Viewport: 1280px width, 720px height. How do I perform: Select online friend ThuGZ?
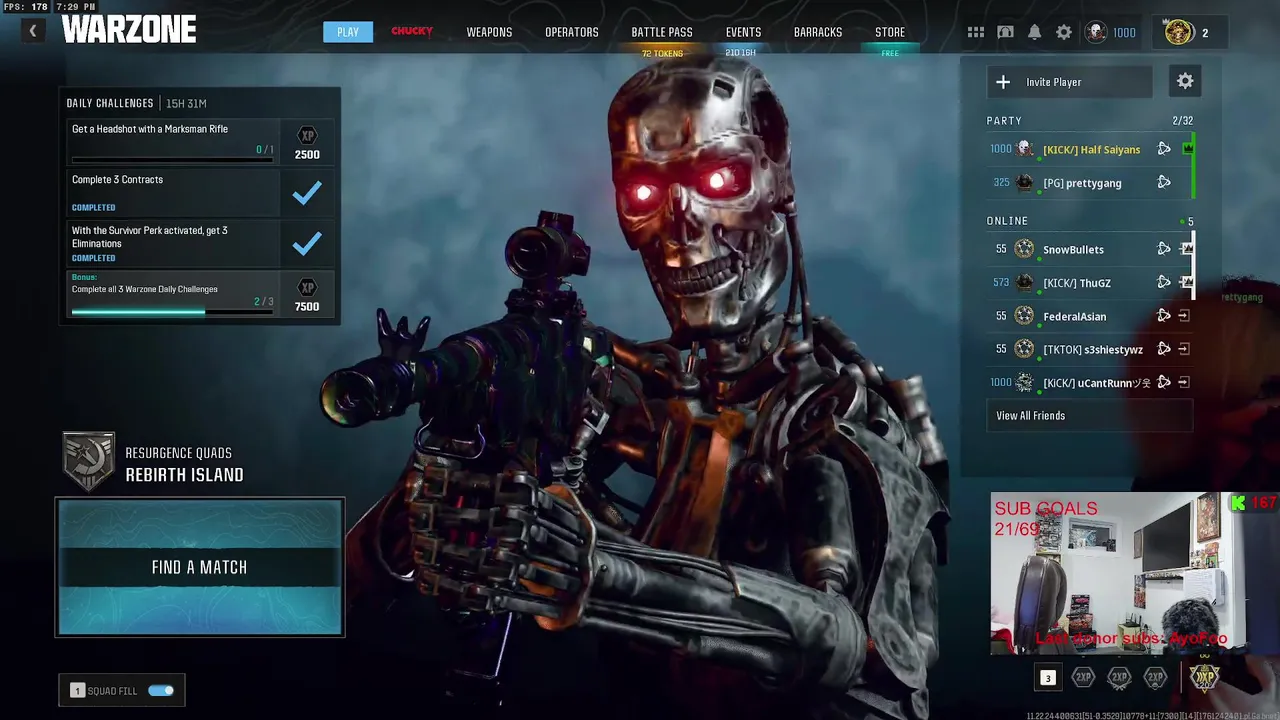point(1091,283)
